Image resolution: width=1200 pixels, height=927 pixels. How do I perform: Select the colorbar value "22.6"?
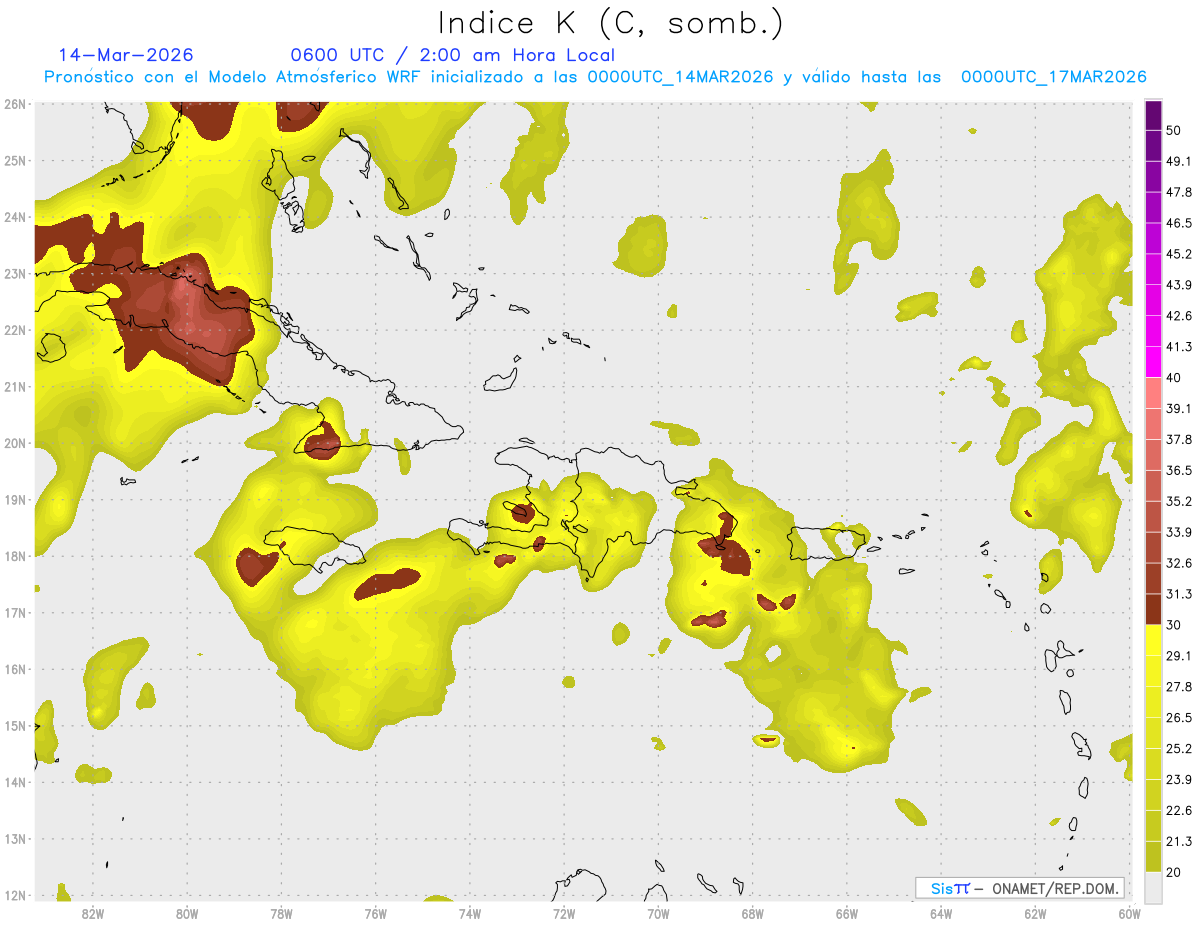click(1179, 811)
